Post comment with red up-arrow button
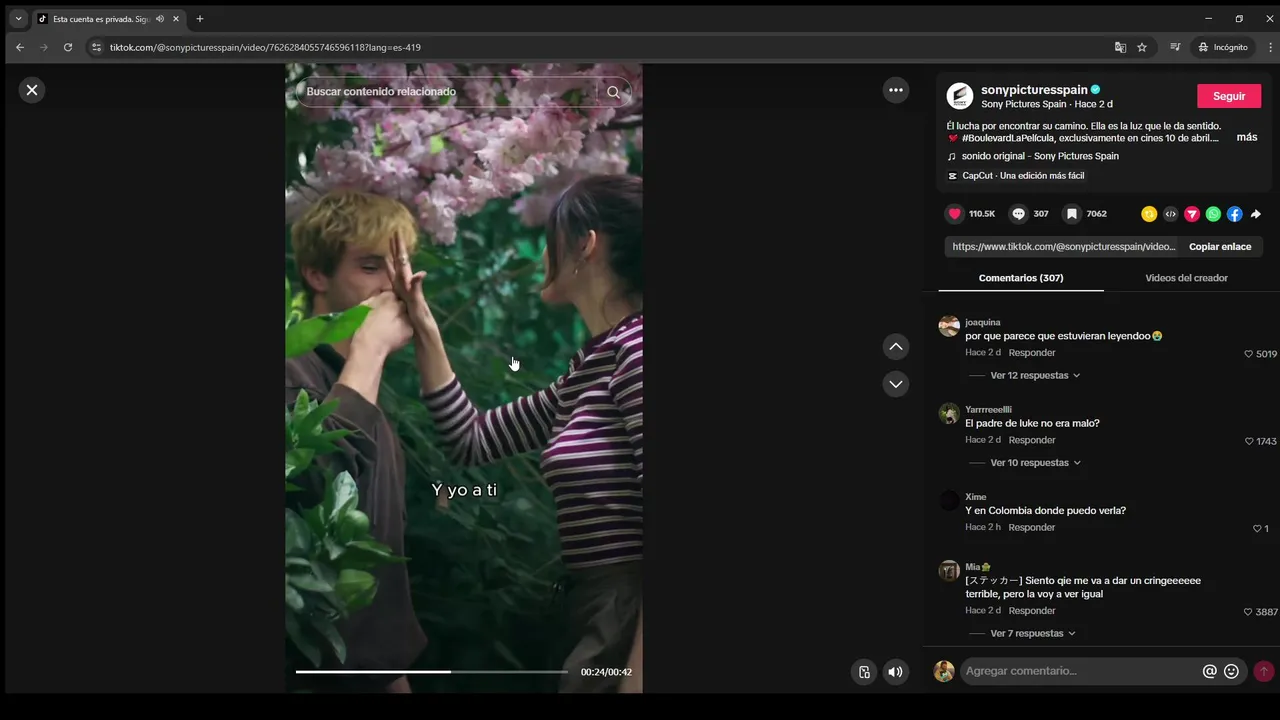 coord(1264,671)
